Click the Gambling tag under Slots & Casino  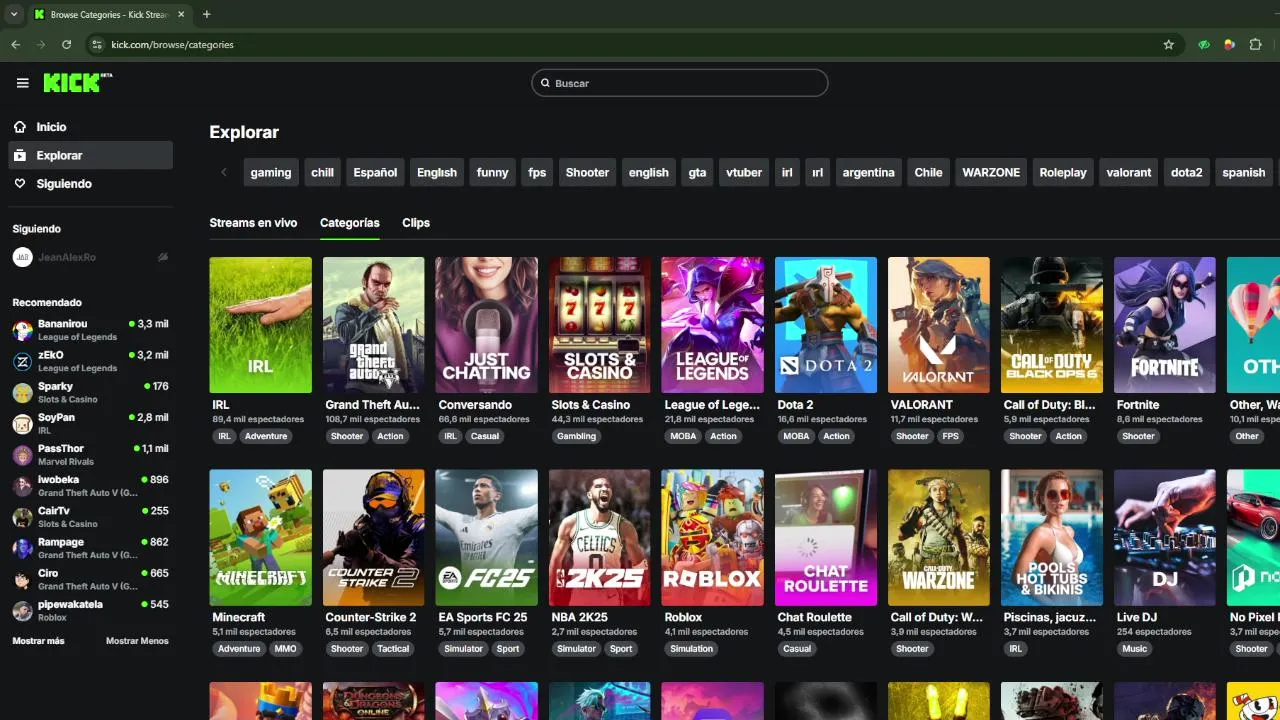(x=576, y=436)
